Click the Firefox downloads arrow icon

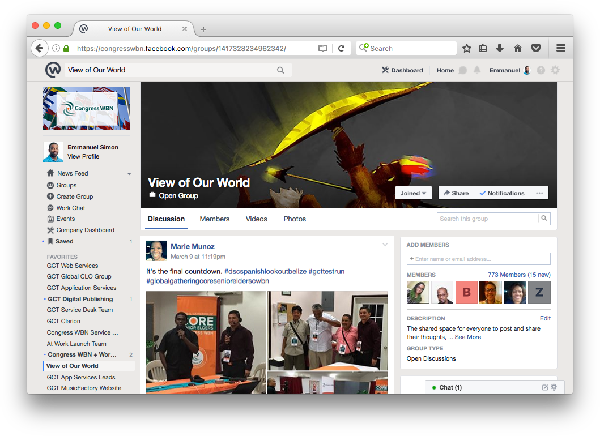[x=499, y=48]
